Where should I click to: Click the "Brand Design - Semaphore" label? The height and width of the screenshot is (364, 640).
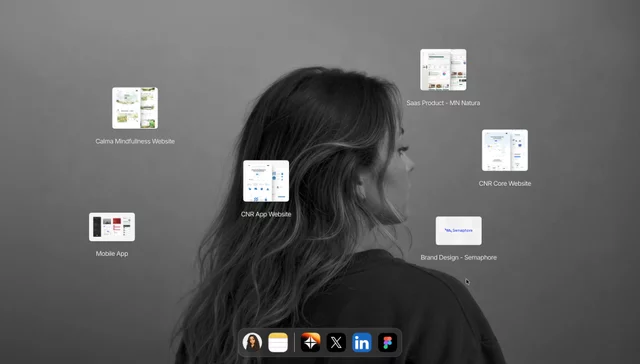(x=459, y=257)
